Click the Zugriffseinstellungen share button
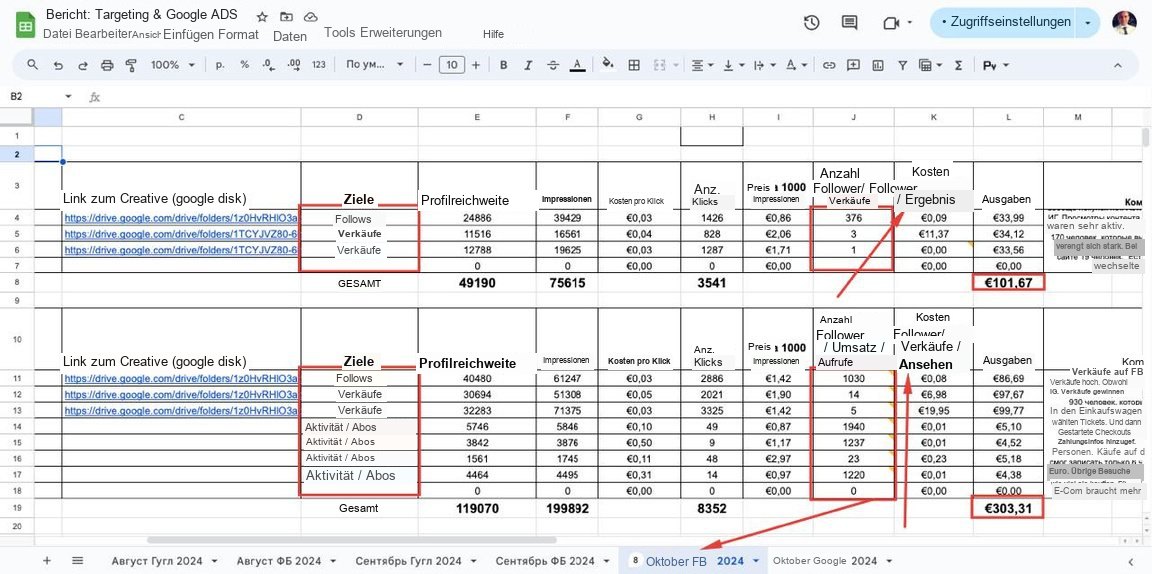This screenshot has height=574, width=1152. [x=1004, y=22]
